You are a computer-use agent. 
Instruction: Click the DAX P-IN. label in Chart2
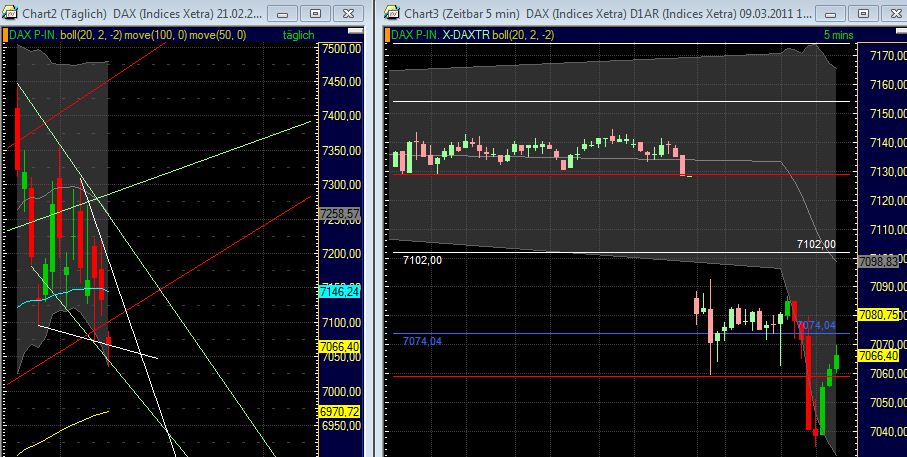[x=34, y=35]
